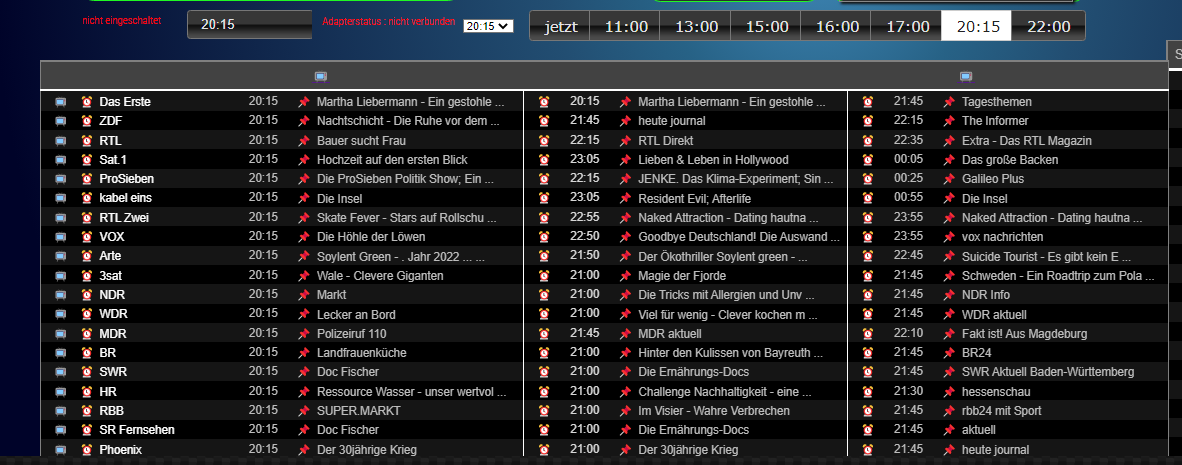The height and width of the screenshot is (465, 1182).
Task: Open show Extra - Das RTL Magazin
Action: pos(1027,140)
